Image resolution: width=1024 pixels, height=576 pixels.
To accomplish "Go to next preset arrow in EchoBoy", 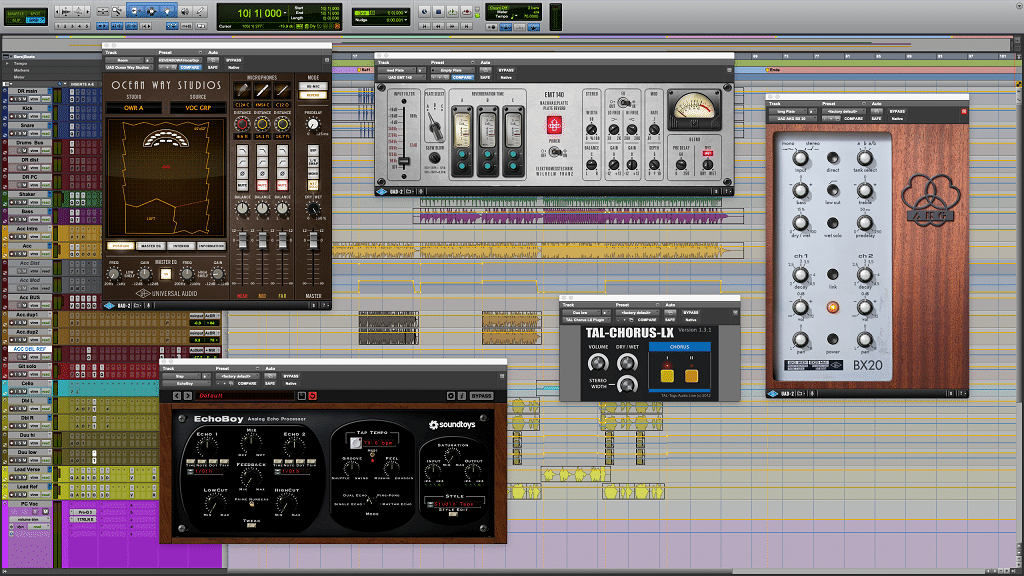I will coord(187,396).
